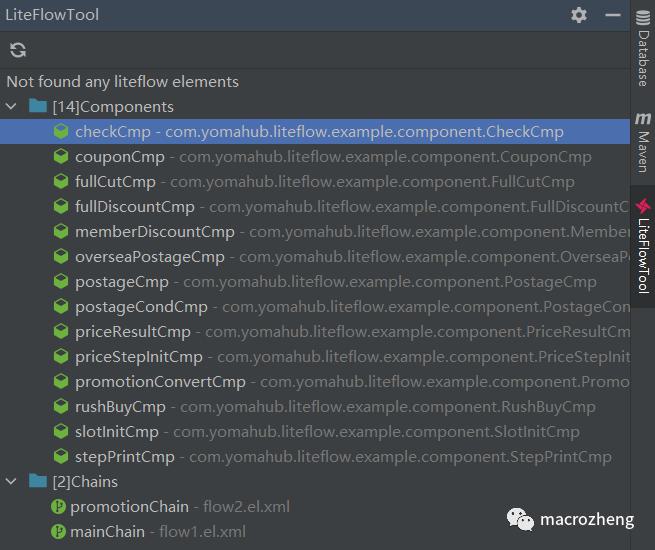This screenshot has width=655, height=550.
Task: Hide the LiteFlowTool panel with minus button
Action: pyautogui.click(x=613, y=15)
